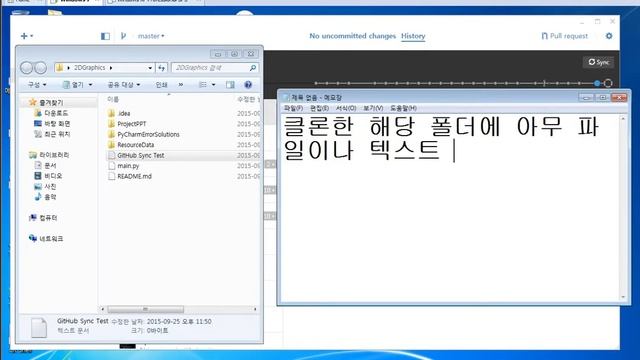Refresh the Explorer folder view
640x360 pixels.
pos(162,68)
